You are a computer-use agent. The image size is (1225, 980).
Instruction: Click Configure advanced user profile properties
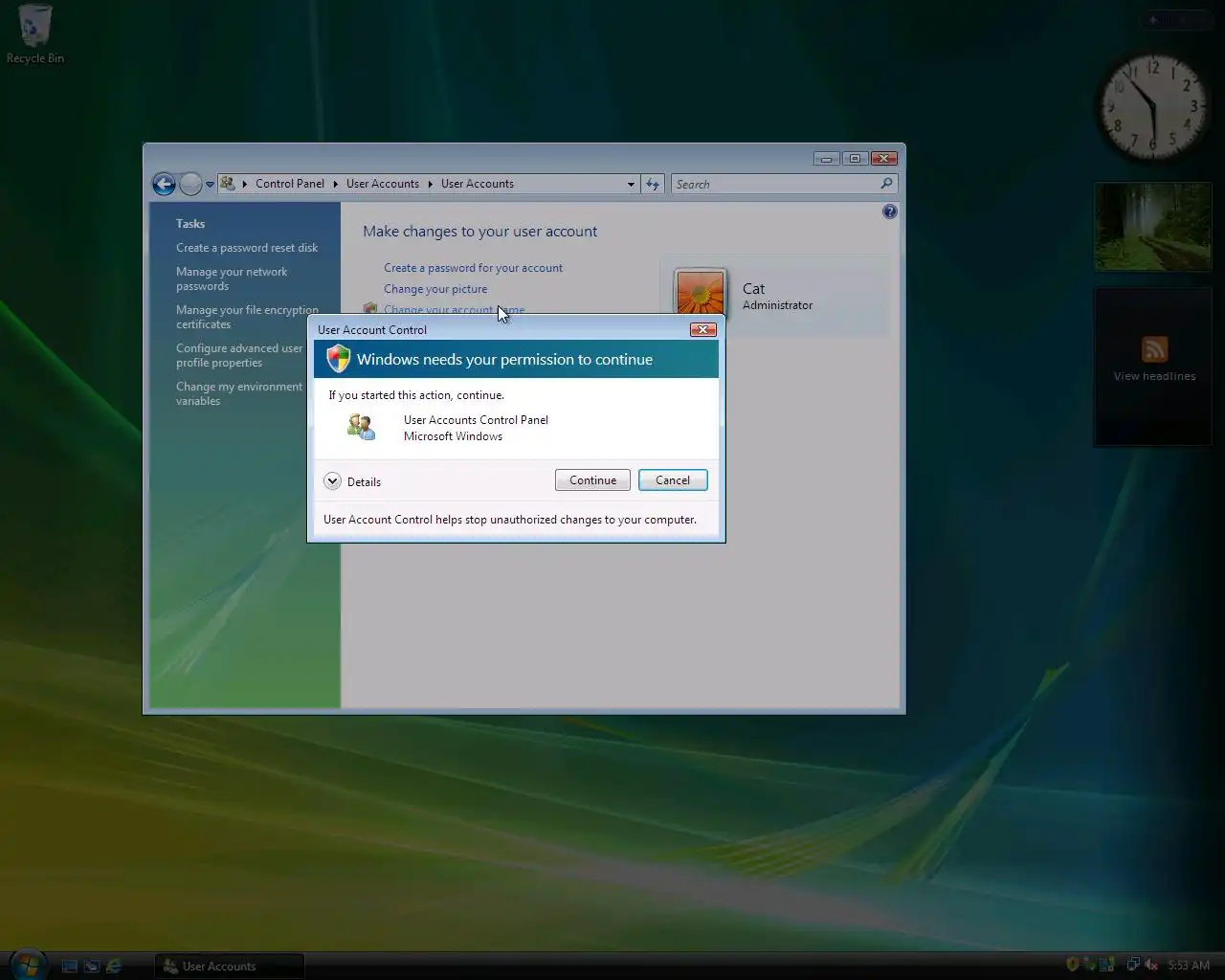[239, 355]
